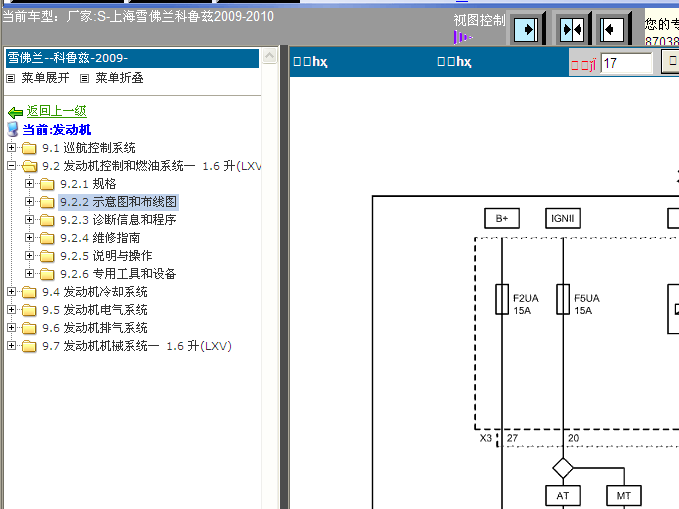679x509 pixels.
Task: Click the page number field showing 17
Action: pos(626,63)
